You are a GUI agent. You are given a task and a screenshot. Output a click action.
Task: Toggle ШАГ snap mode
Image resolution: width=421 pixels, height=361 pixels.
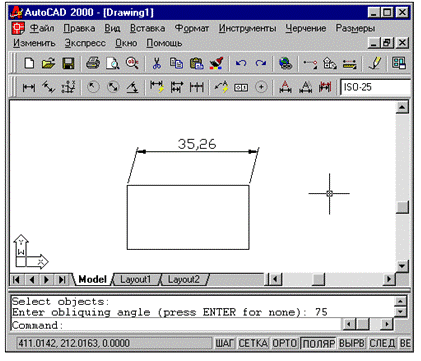point(225,343)
